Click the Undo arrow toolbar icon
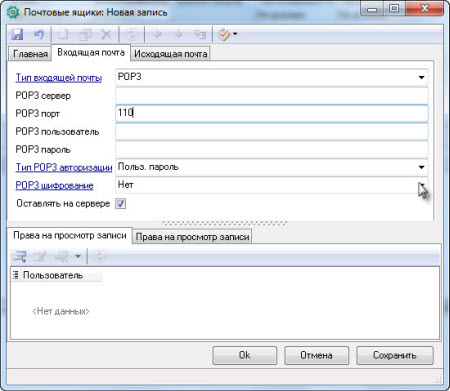The image size is (450, 391). pos(39,34)
